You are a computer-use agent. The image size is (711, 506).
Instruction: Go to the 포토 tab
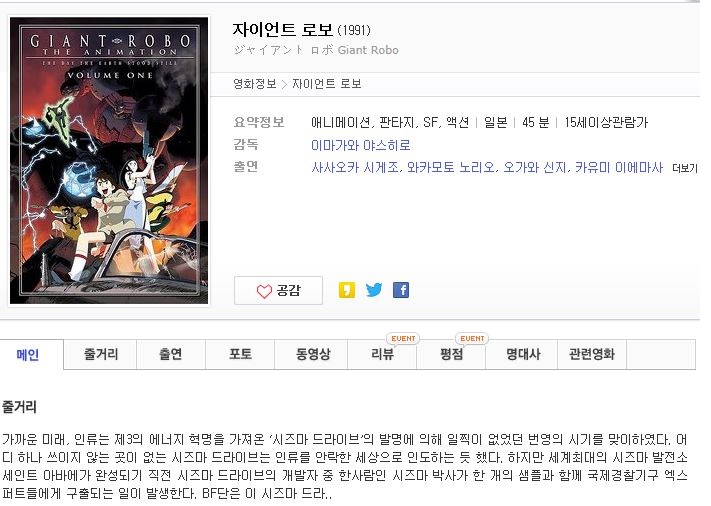point(240,355)
